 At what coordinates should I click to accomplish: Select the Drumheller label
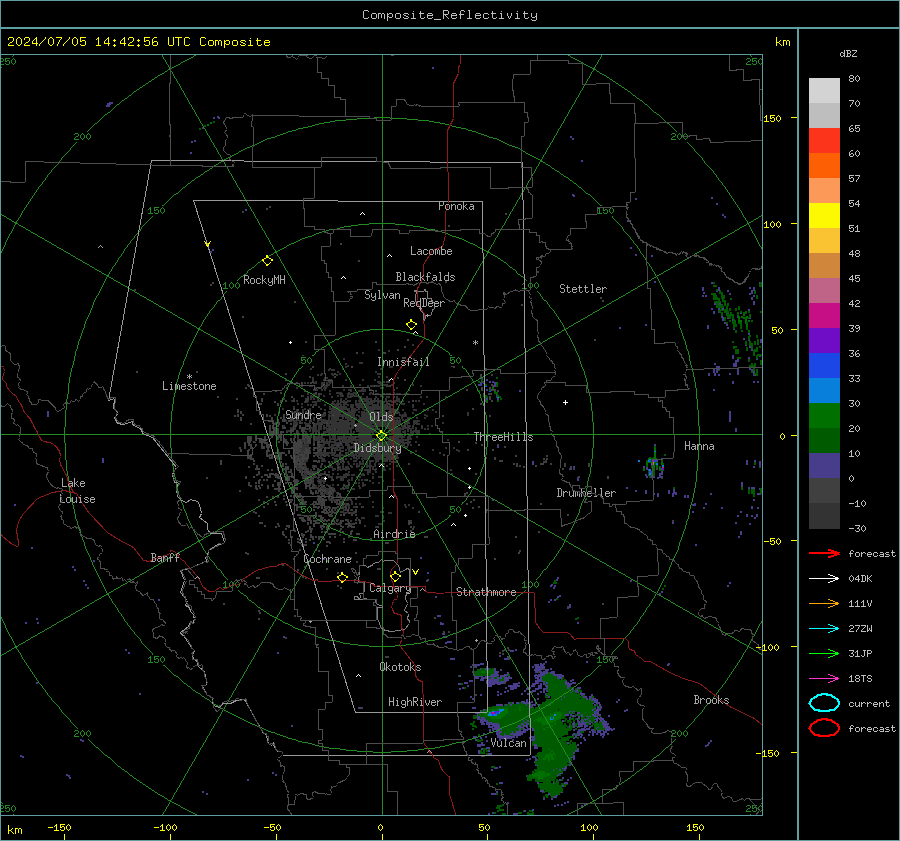coord(586,493)
